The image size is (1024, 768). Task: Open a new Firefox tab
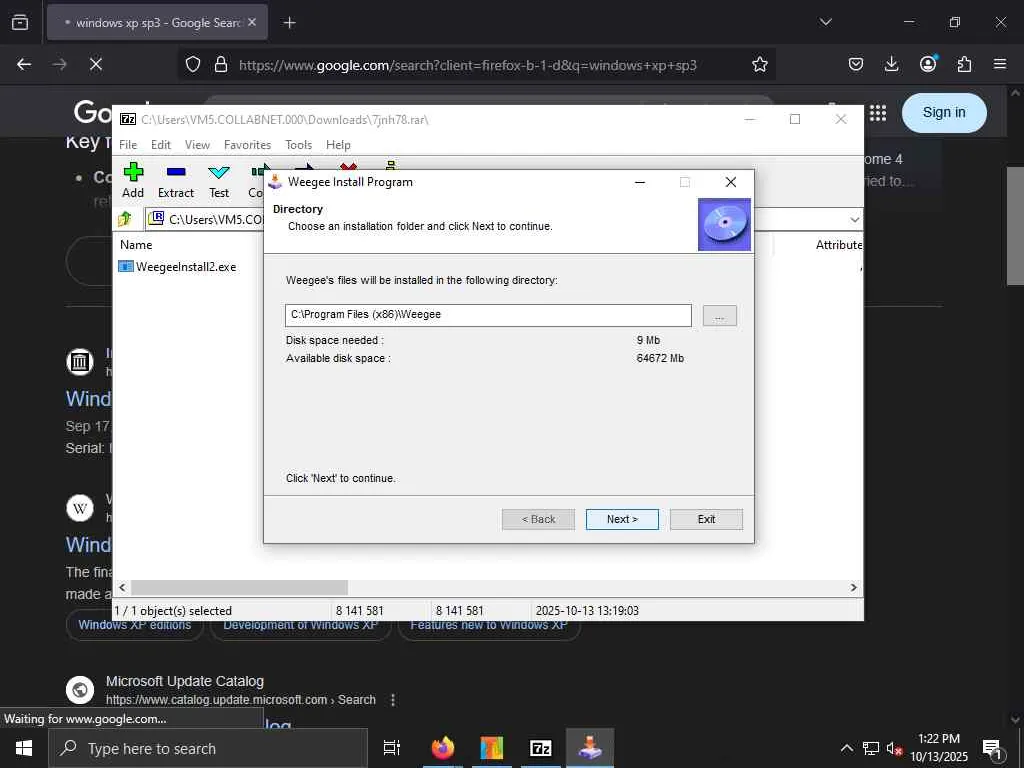pos(289,23)
